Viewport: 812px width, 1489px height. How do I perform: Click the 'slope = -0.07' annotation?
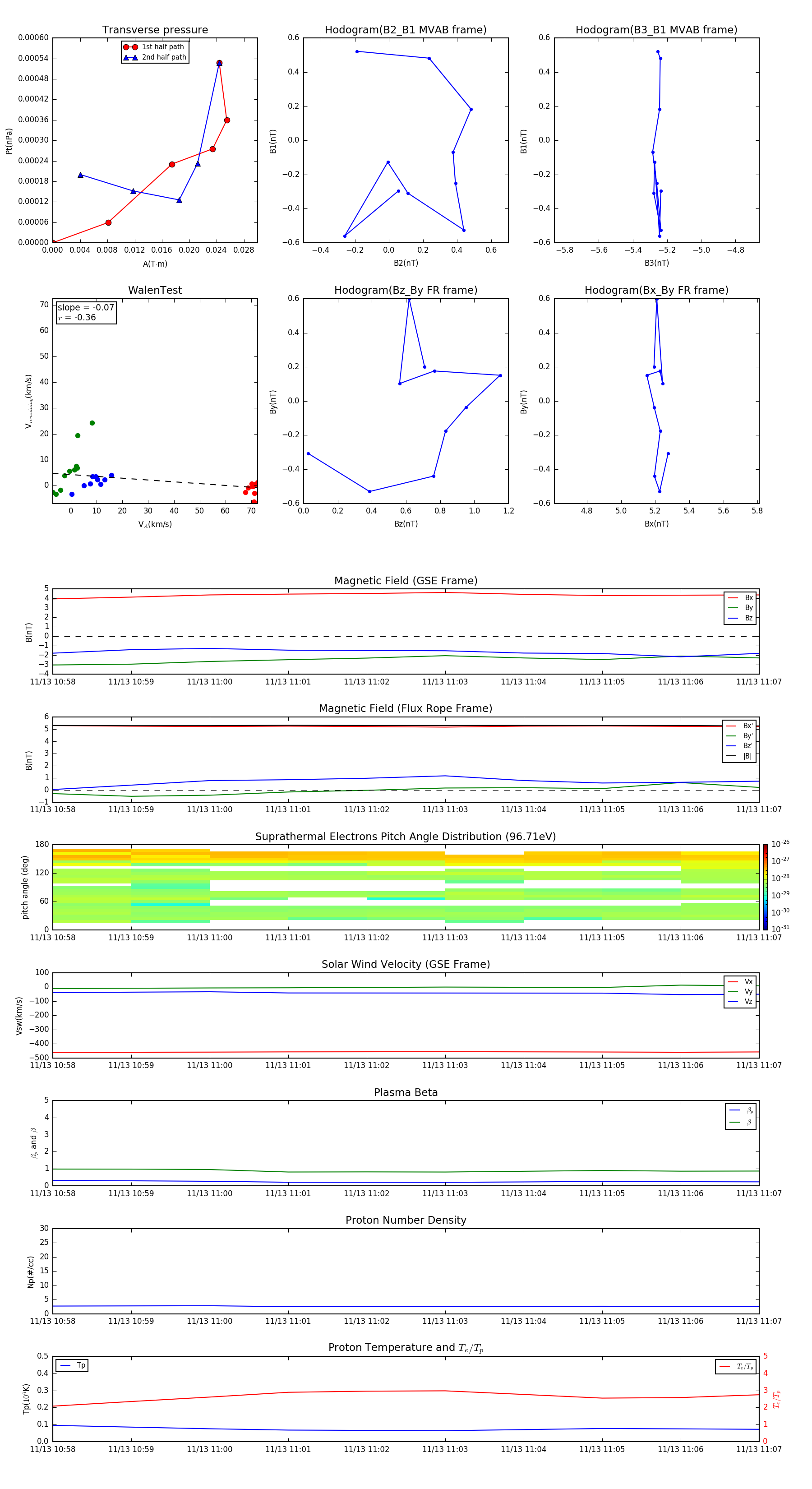(86, 308)
